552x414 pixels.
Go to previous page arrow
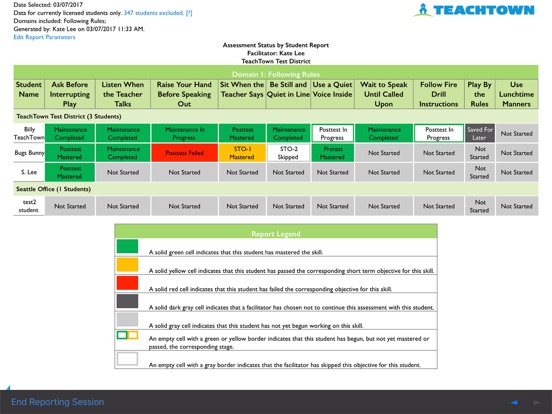click(514, 402)
